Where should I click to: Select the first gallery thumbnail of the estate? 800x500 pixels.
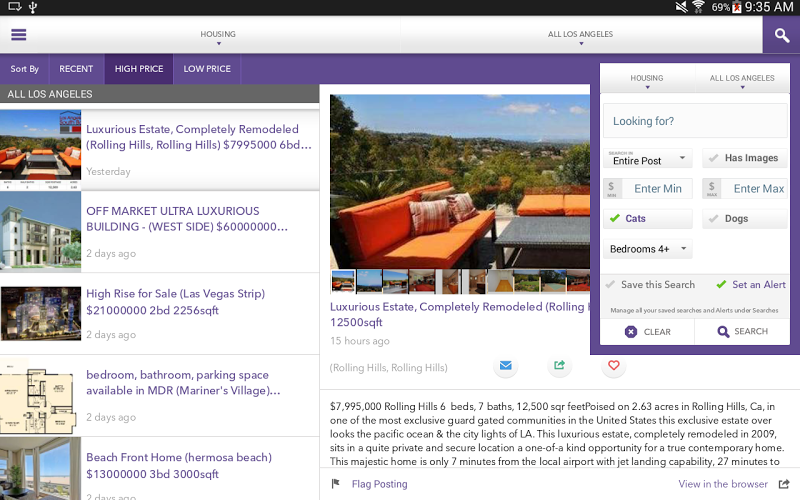coord(343,281)
